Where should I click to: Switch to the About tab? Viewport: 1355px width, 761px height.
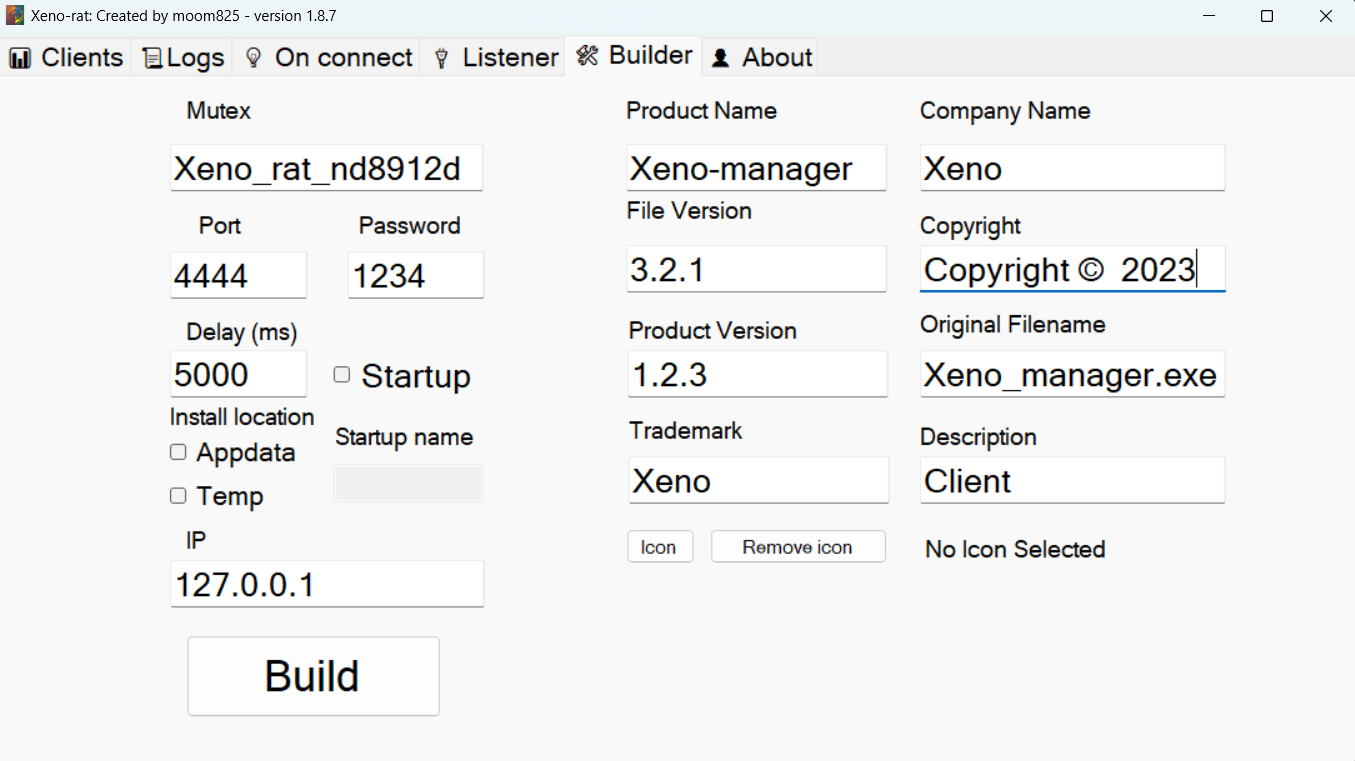[760, 57]
